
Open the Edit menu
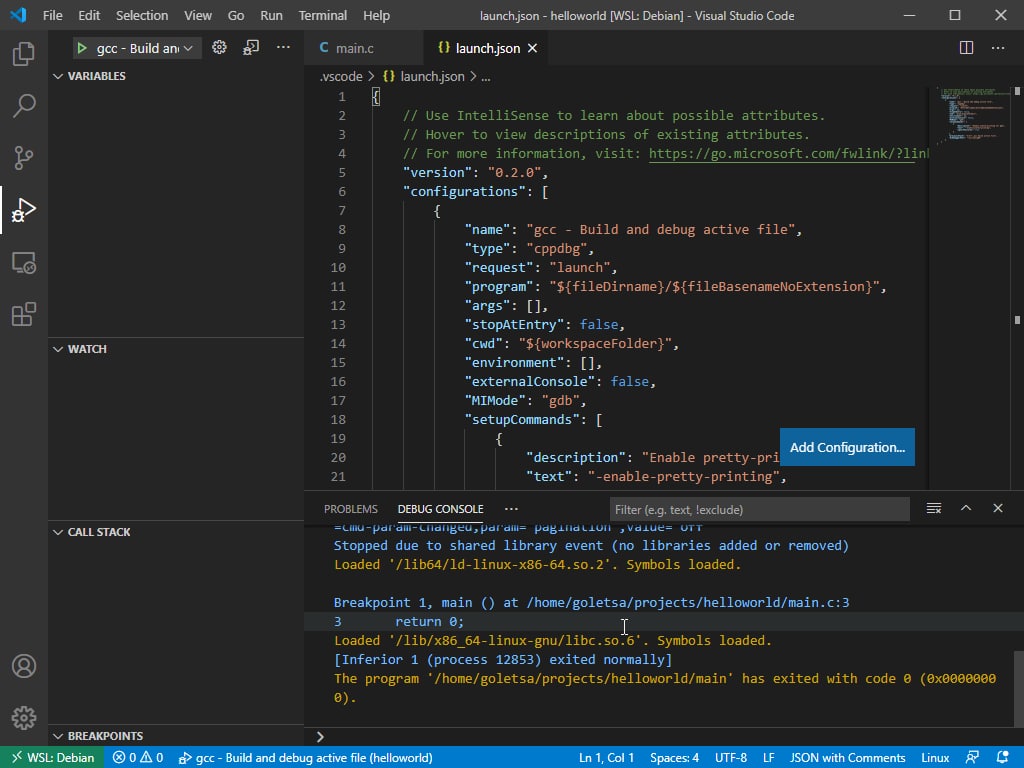[89, 15]
